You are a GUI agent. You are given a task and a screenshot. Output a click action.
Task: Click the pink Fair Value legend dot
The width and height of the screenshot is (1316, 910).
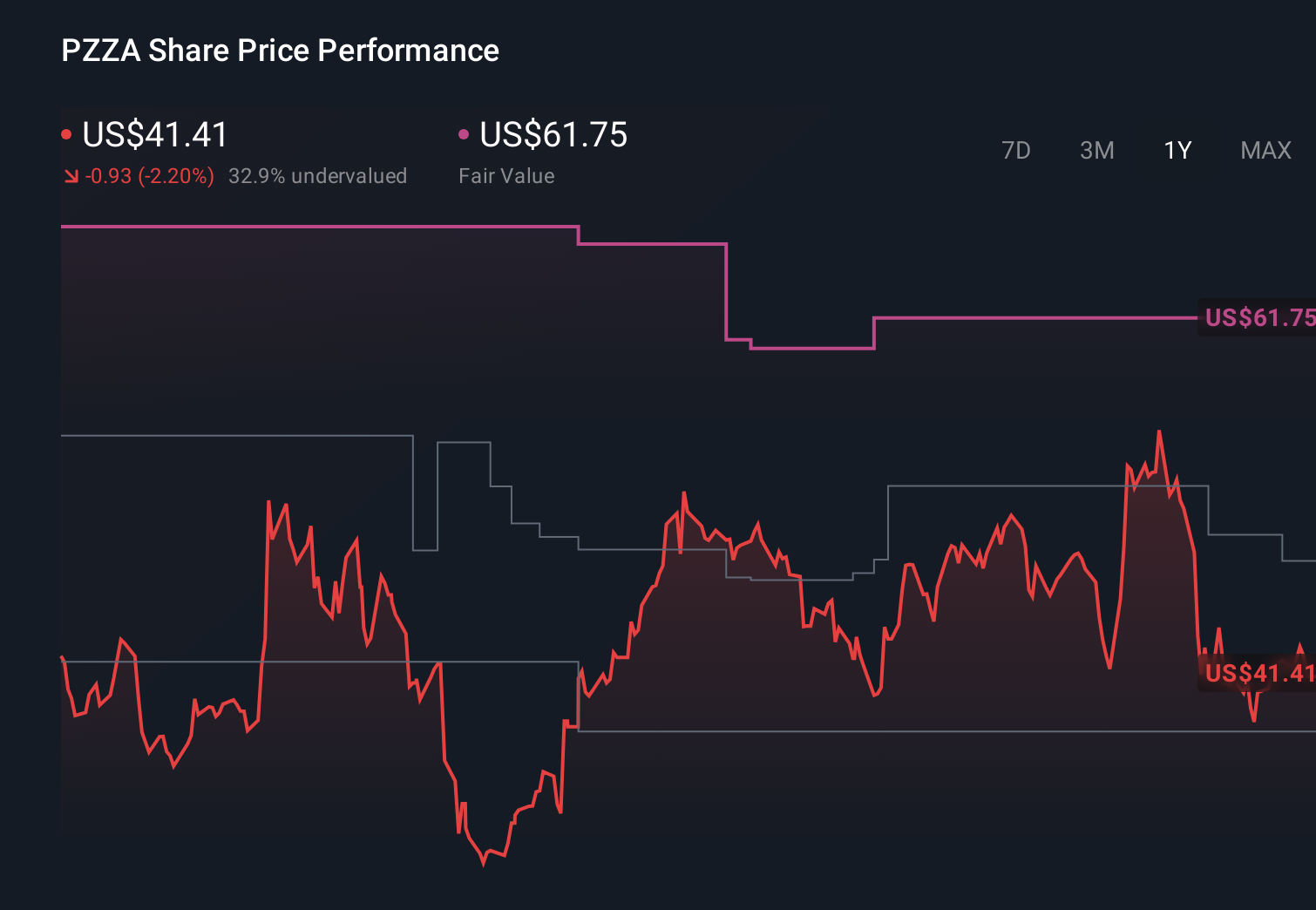click(465, 133)
